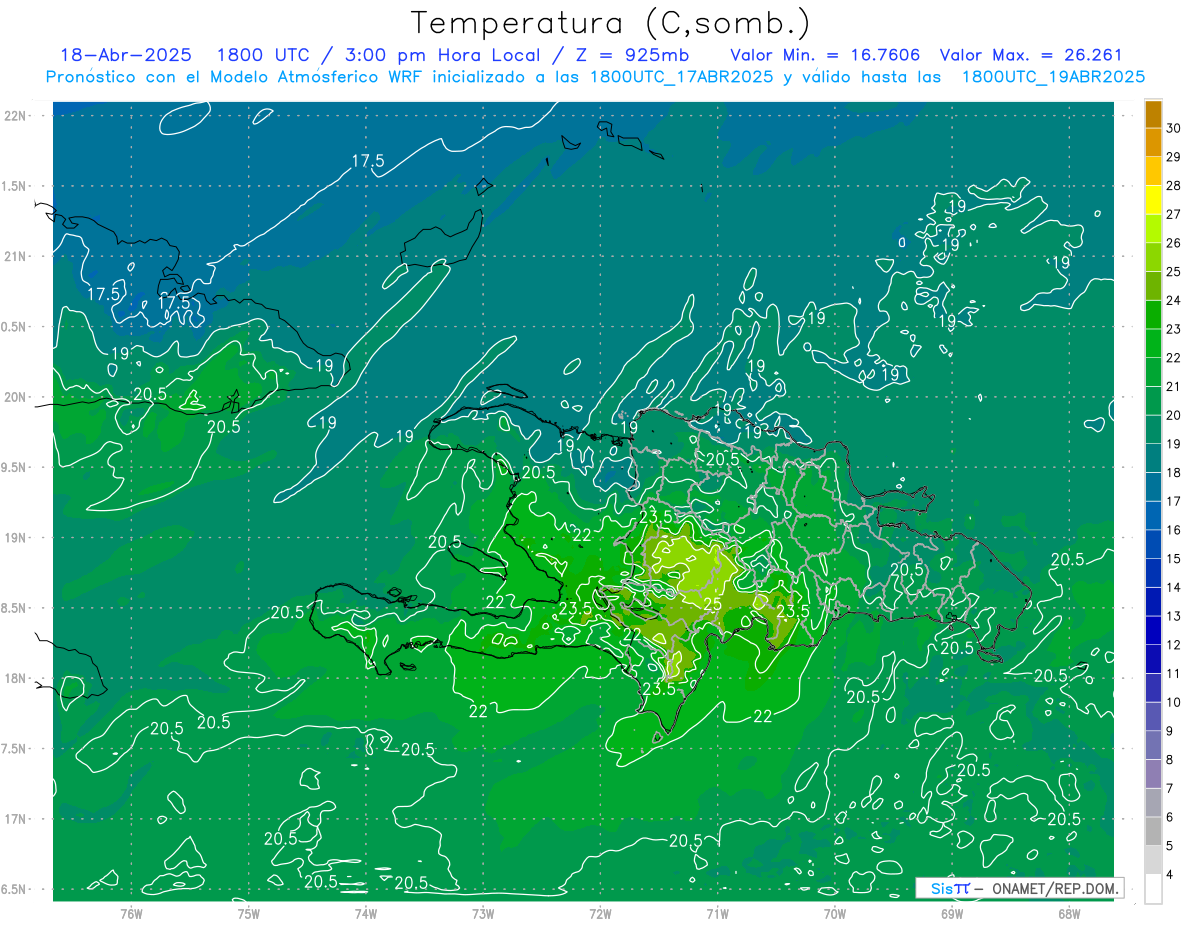Click the '70W' longitude axis label

point(834,913)
